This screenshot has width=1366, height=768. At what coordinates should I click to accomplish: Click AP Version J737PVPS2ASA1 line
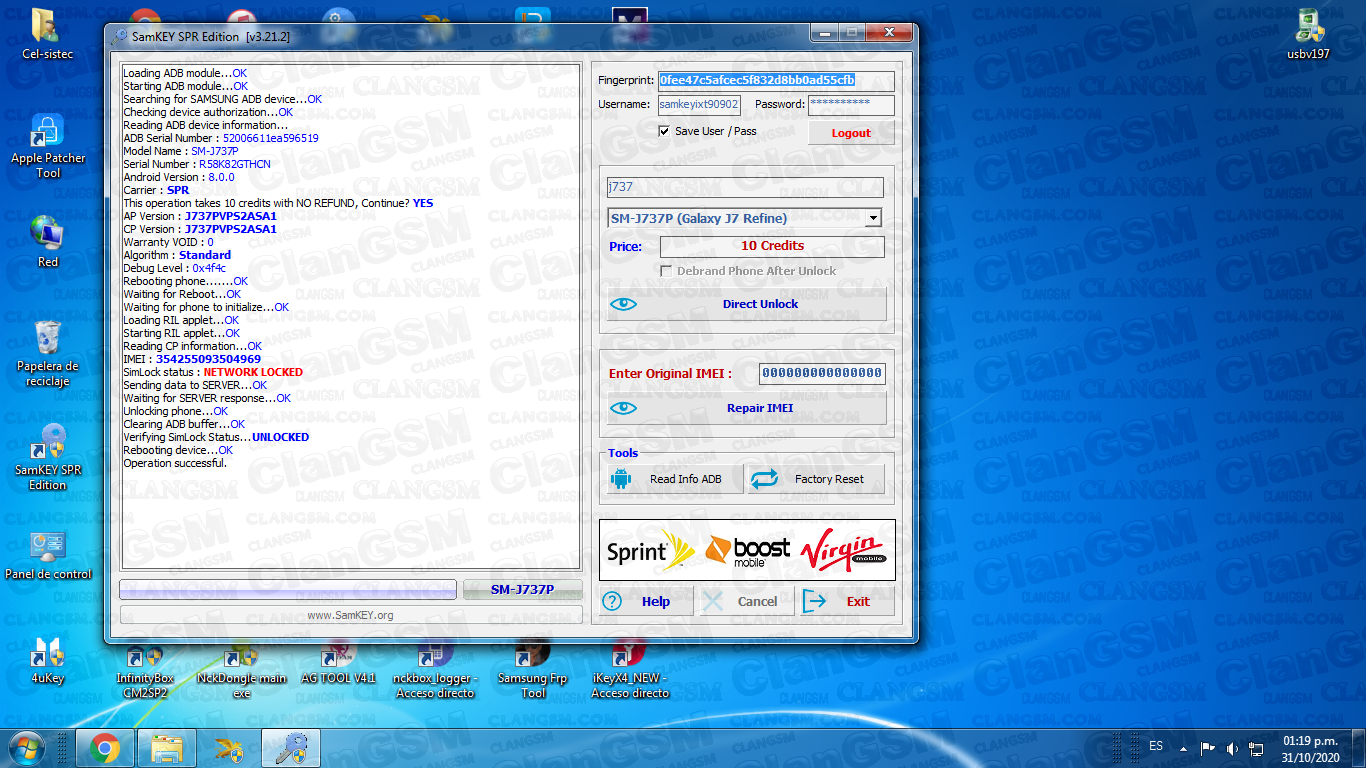coord(200,216)
